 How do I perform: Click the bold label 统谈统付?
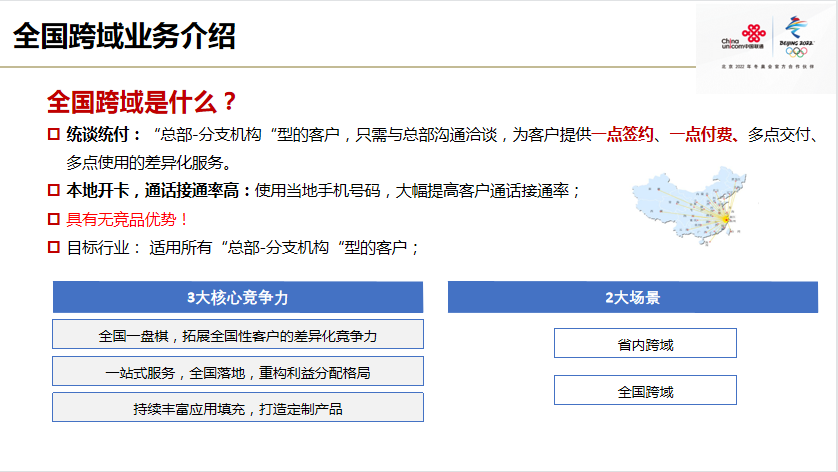click(x=97, y=134)
